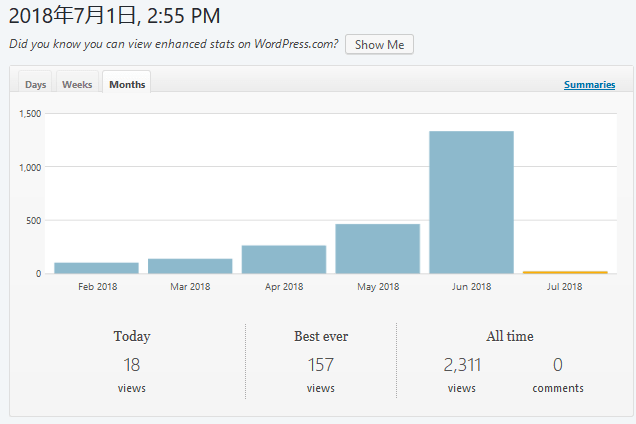The height and width of the screenshot is (424, 636).
Task: Select the Months tab
Action: click(x=127, y=85)
